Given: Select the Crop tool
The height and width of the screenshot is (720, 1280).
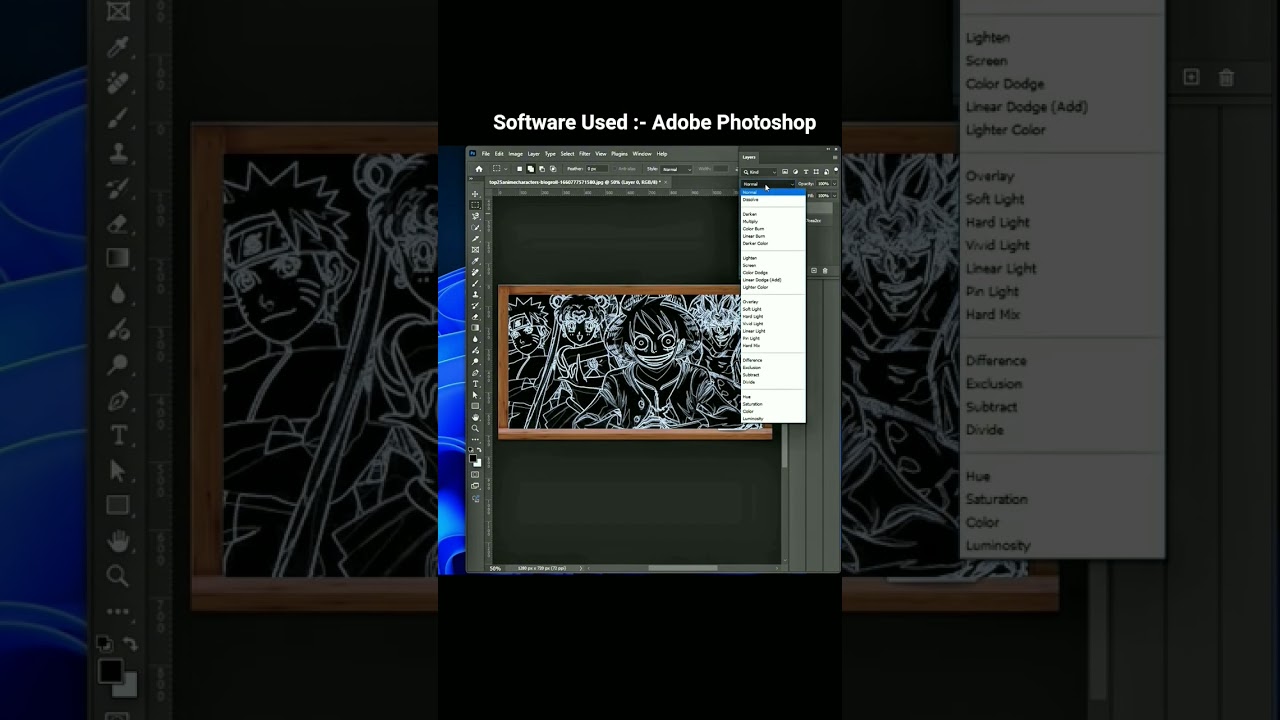Looking at the screenshot, I should [x=475, y=238].
